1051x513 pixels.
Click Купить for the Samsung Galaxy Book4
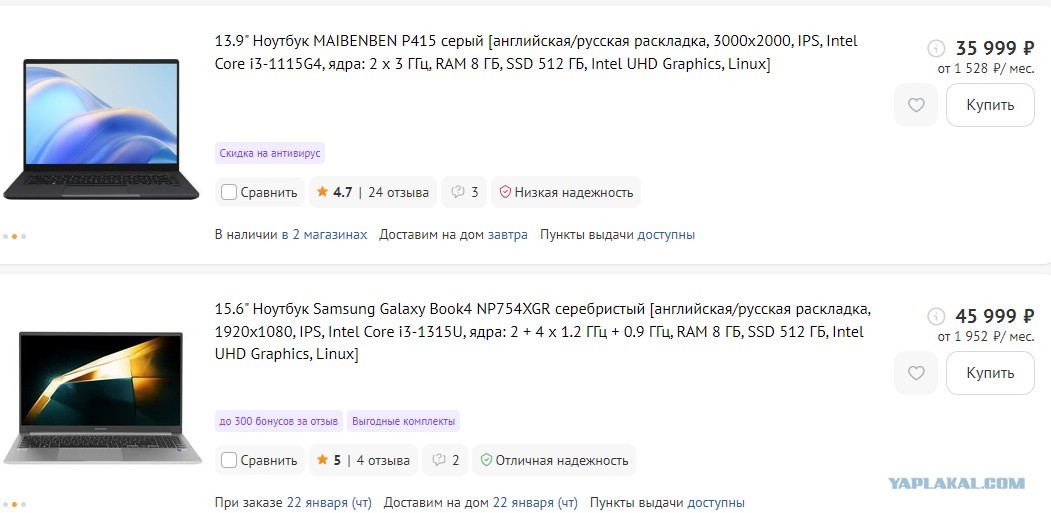click(x=990, y=373)
